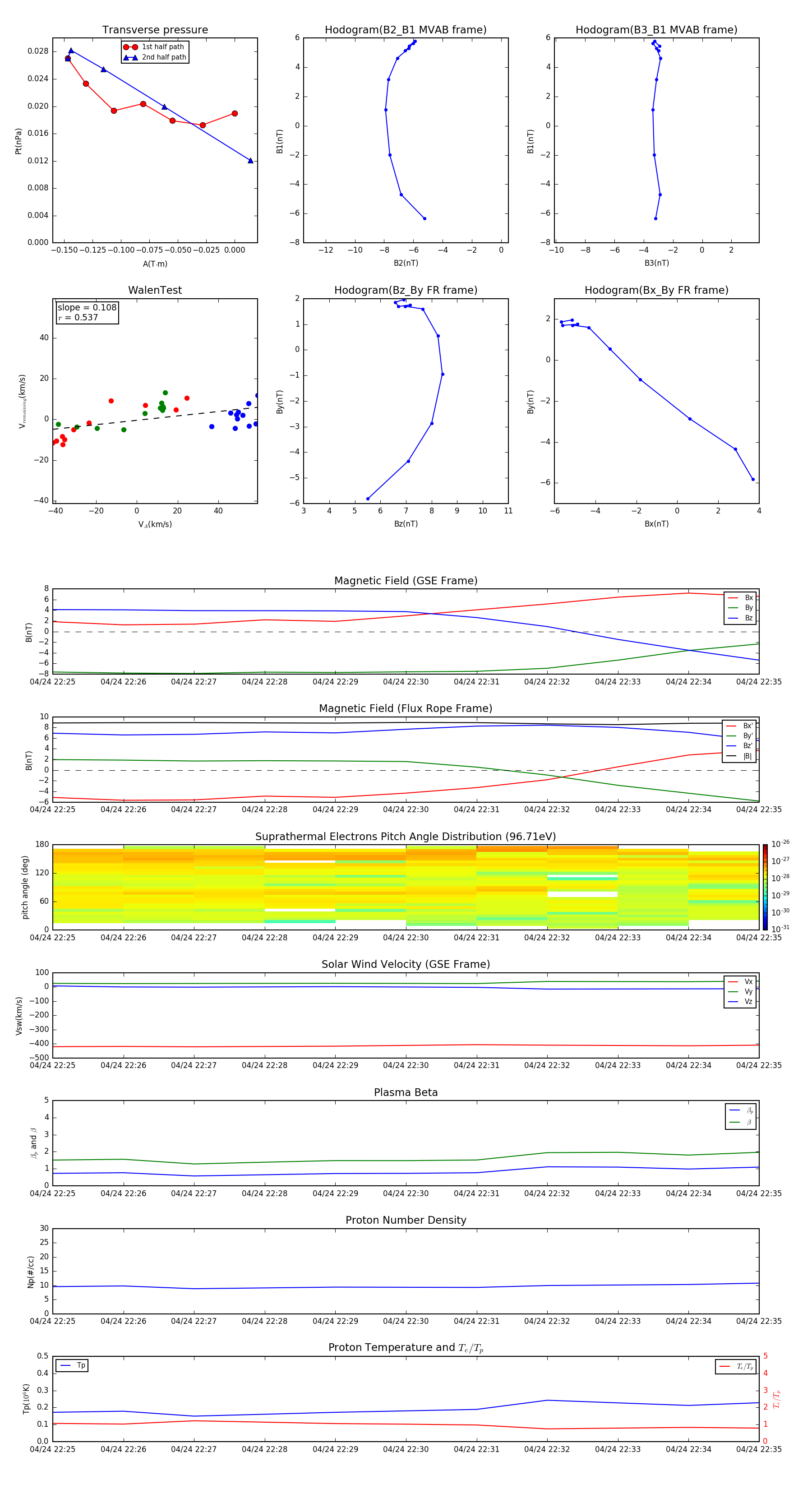
Task: Click the Hodogram(B3_B1 MVAB frame) title
Action: [x=656, y=30]
